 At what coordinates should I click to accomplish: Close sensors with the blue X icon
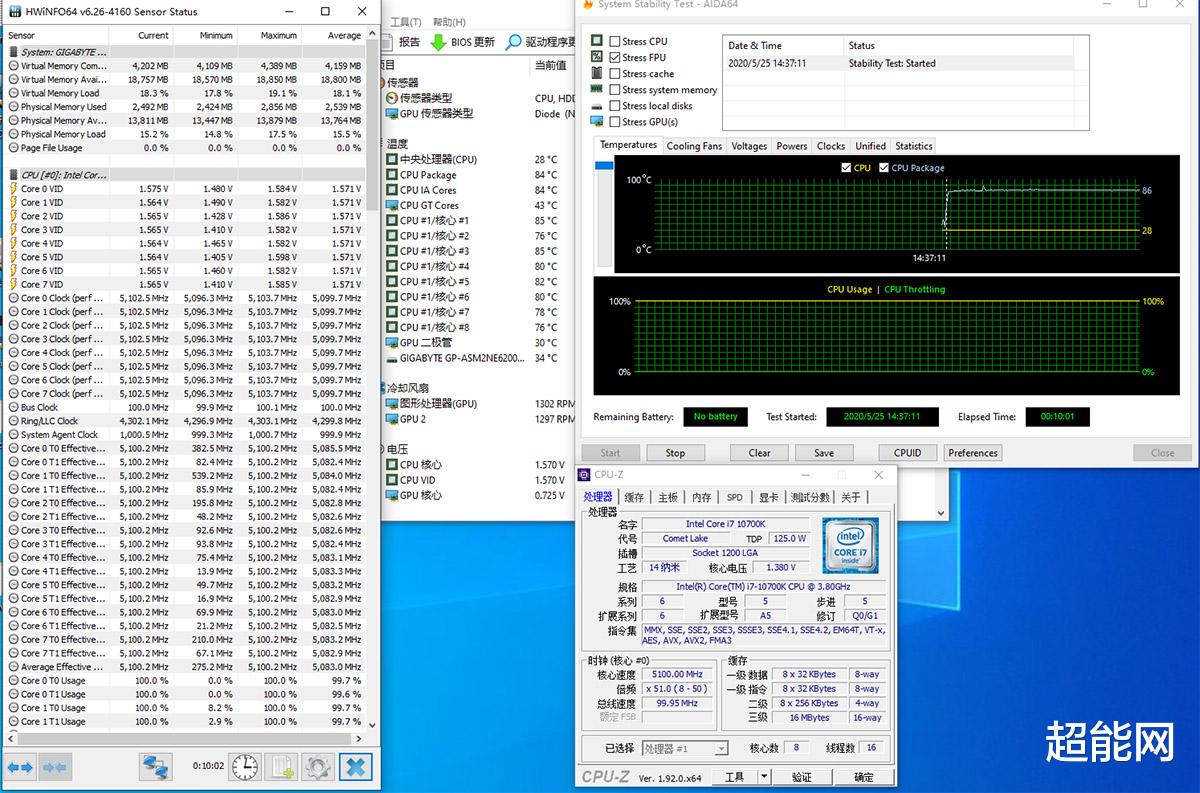355,767
